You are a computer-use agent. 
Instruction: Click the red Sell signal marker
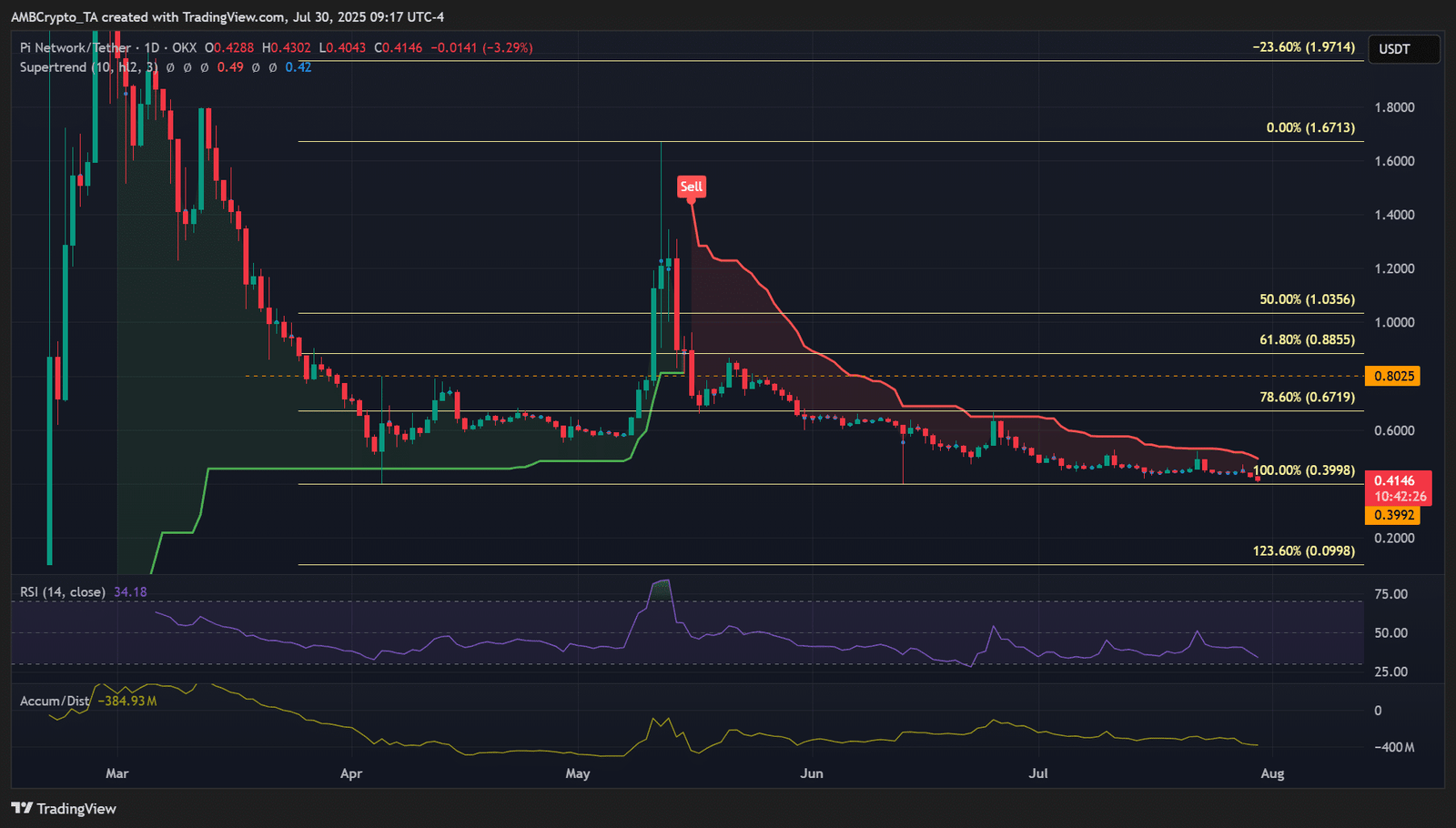pos(692,186)
